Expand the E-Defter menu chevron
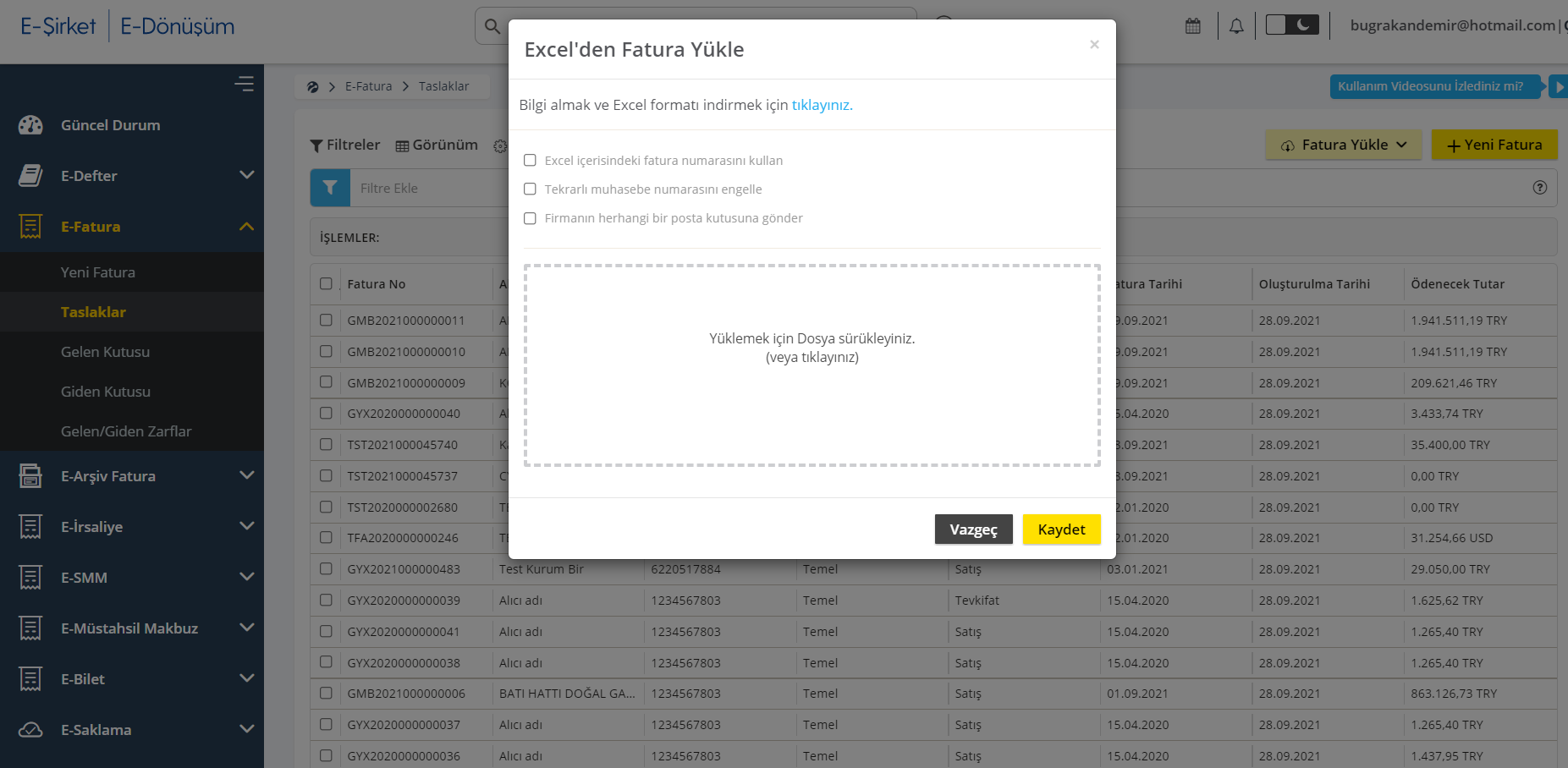This screenshot has width=1568, height=768. (x=247, y=175)
